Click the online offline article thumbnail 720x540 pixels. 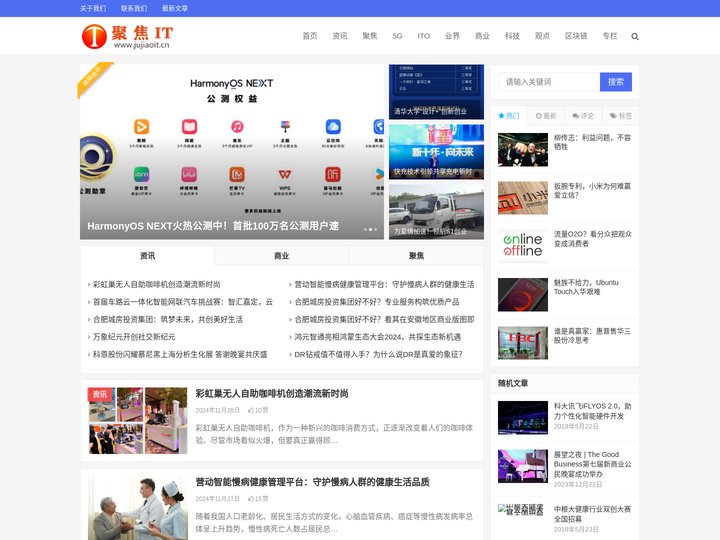[523, 246]
